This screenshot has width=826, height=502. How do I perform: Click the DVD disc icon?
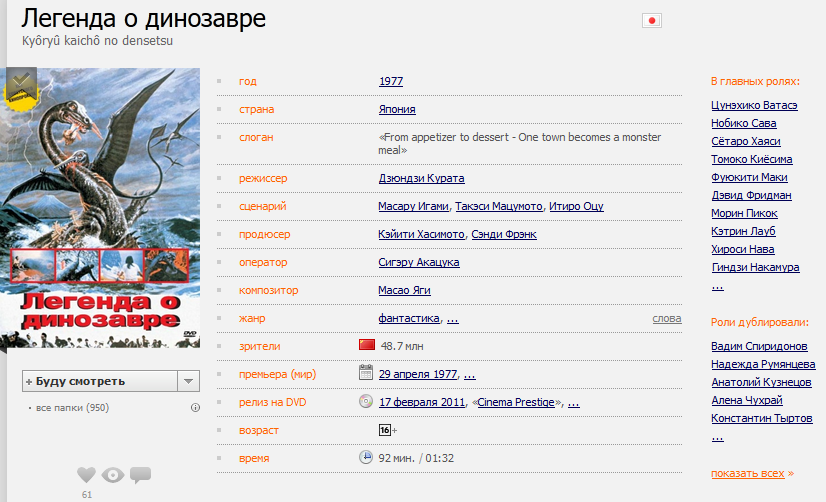tap(366, 401)
